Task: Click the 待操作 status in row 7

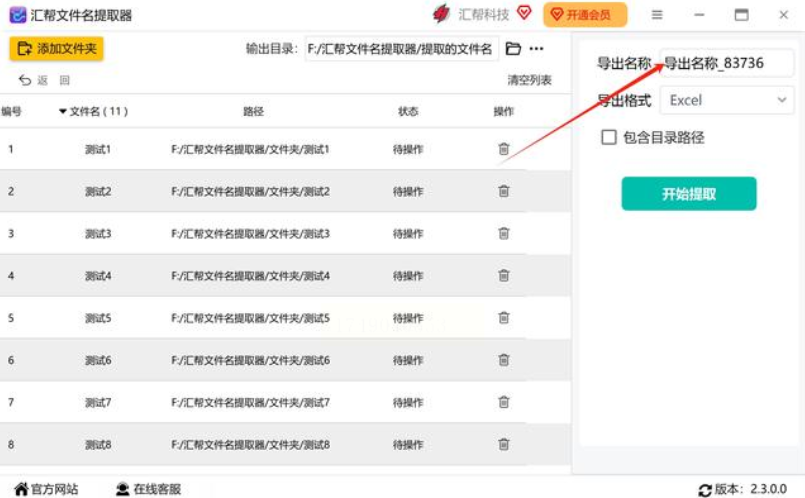Action: pos(408,403)
